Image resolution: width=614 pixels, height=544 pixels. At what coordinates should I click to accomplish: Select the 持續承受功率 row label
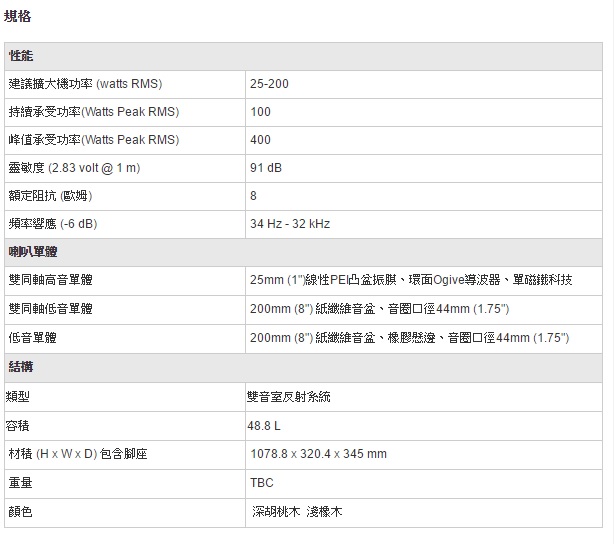(93, 112)
